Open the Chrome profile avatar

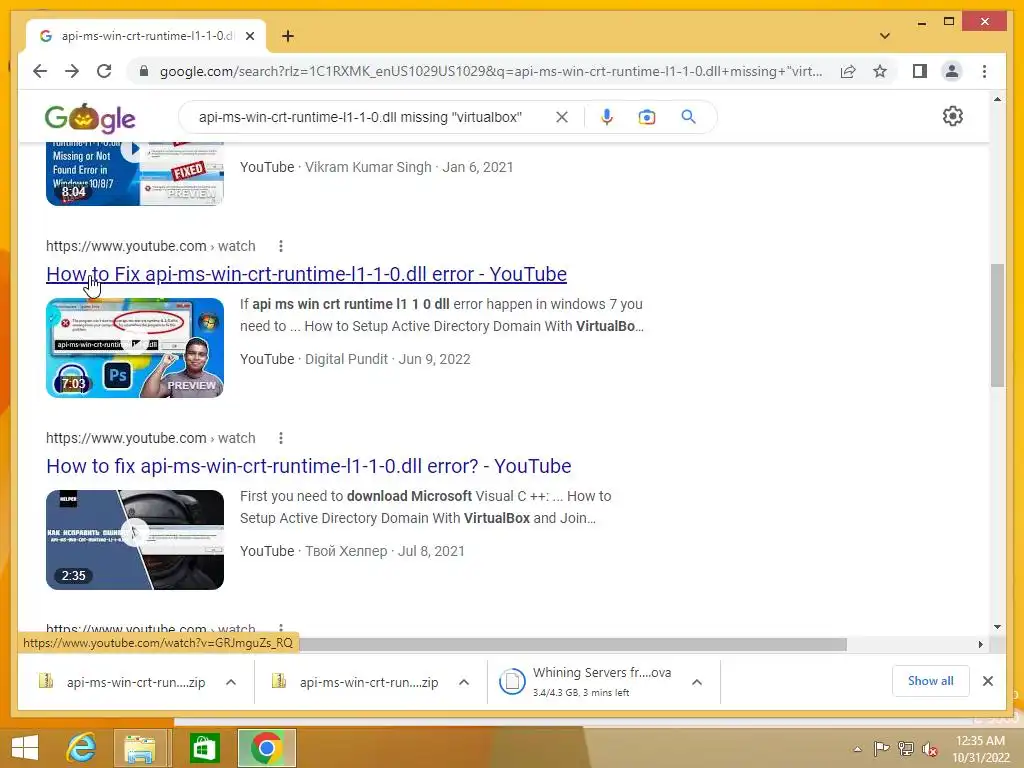952,71
